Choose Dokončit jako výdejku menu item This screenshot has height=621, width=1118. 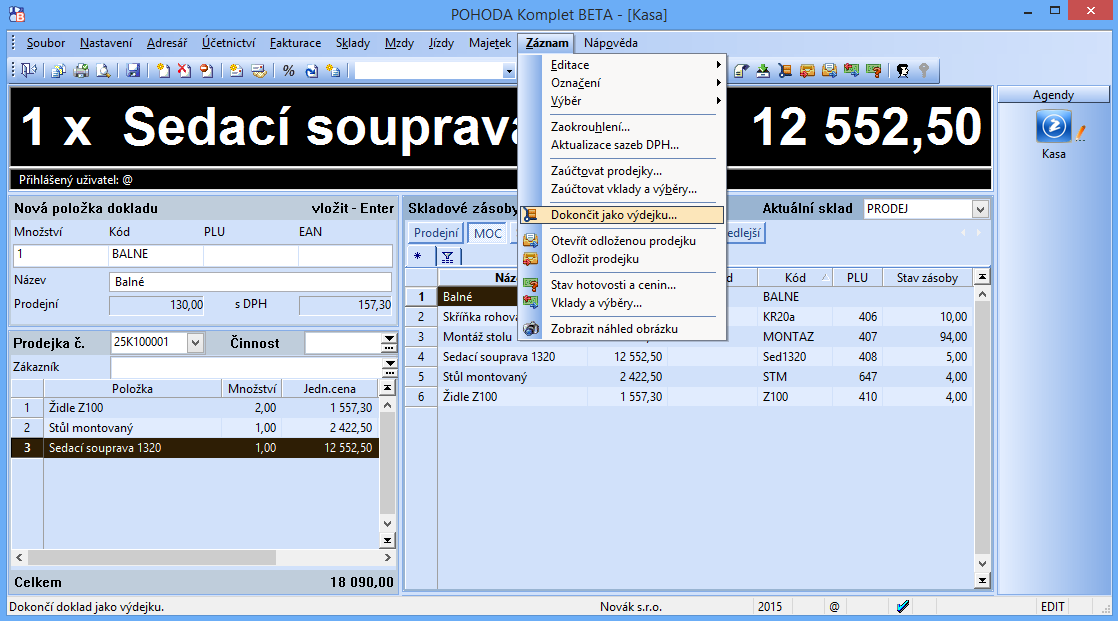tap(622, 215)
